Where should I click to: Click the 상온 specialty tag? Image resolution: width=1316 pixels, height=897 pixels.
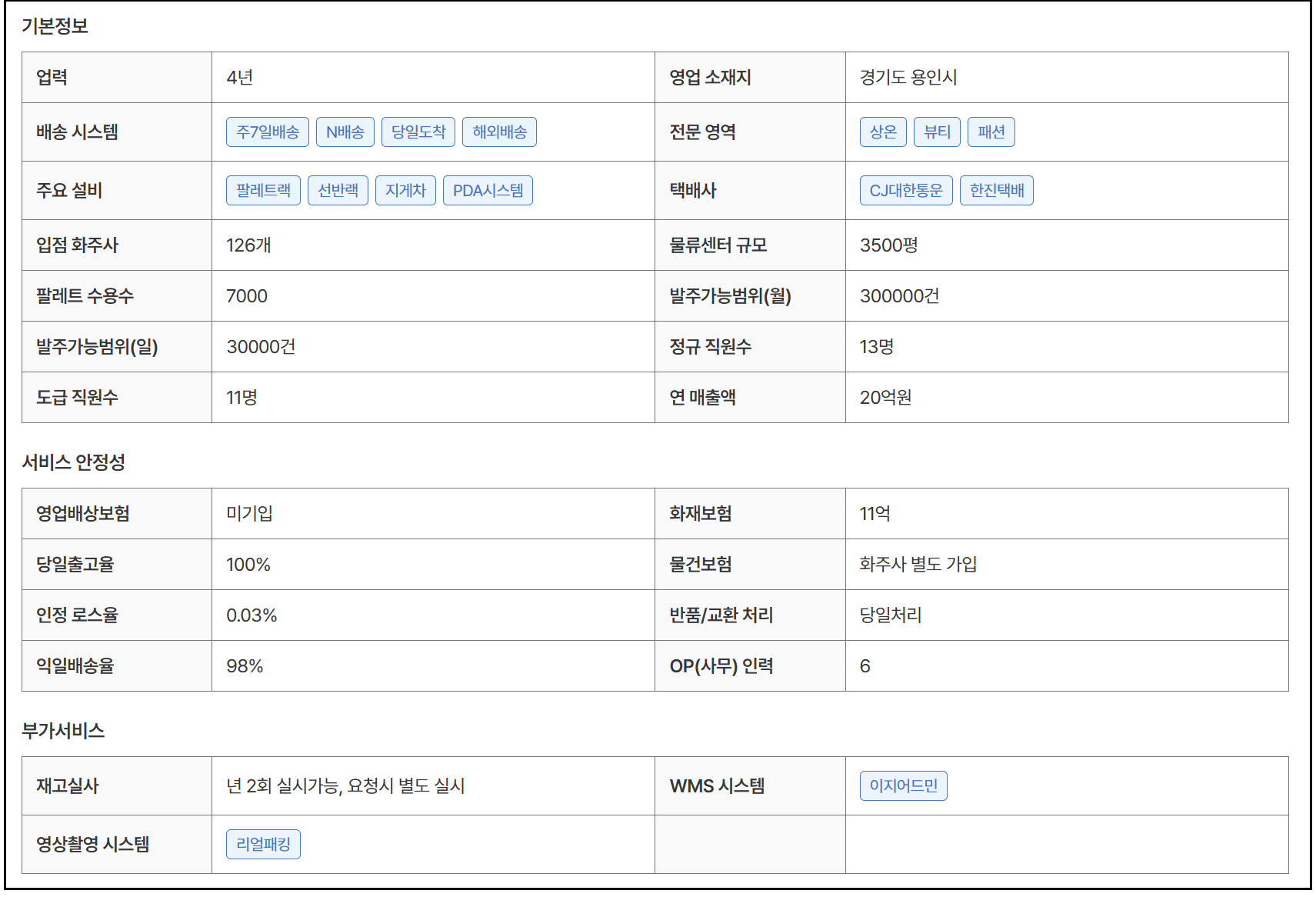coord(883,132)
